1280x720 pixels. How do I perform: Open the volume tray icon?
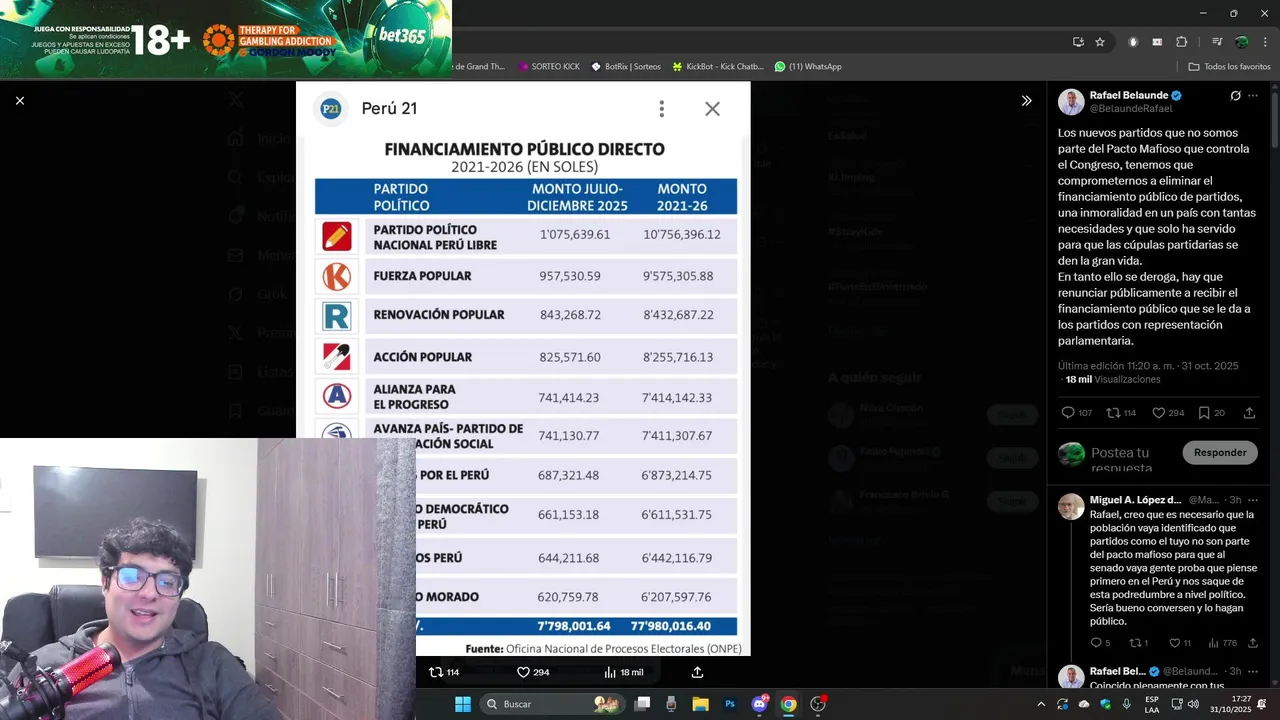(1193, 704)
